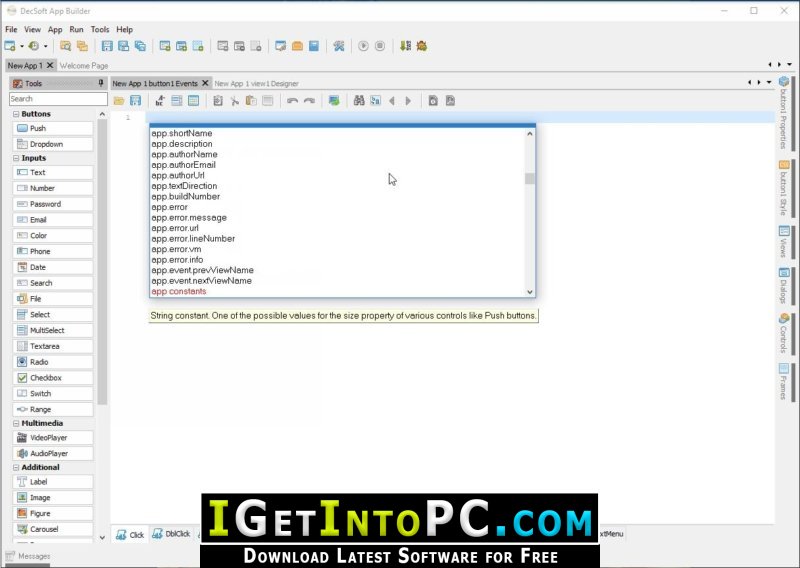Image resolution: width=800 pixels, height=568 pixels.
Task: Click the stacked-disks save all icon
Action: pyautogui.click(x=140, y=46)
